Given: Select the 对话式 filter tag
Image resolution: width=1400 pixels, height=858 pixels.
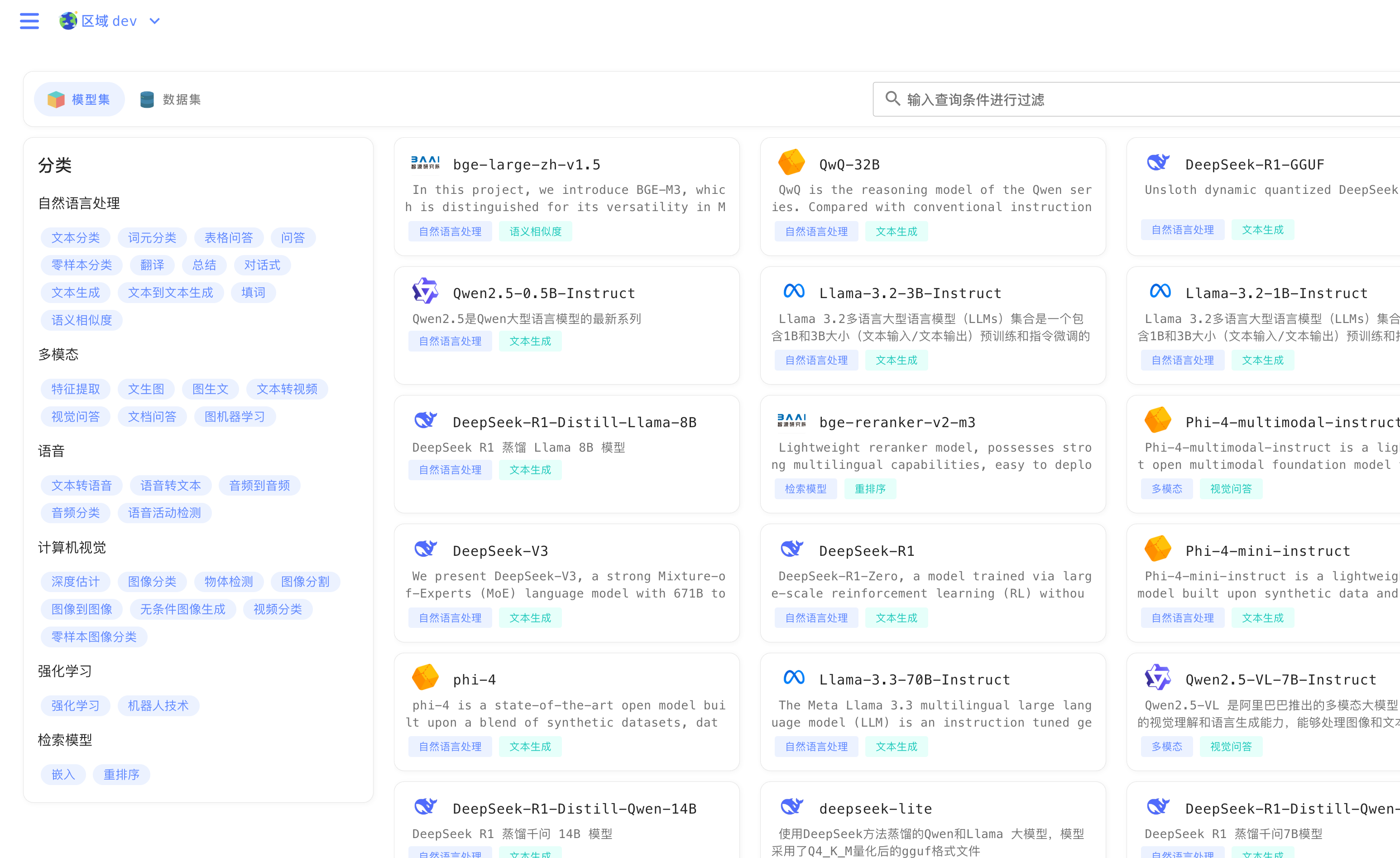Looking at the screenshot, I should point(262,265).
